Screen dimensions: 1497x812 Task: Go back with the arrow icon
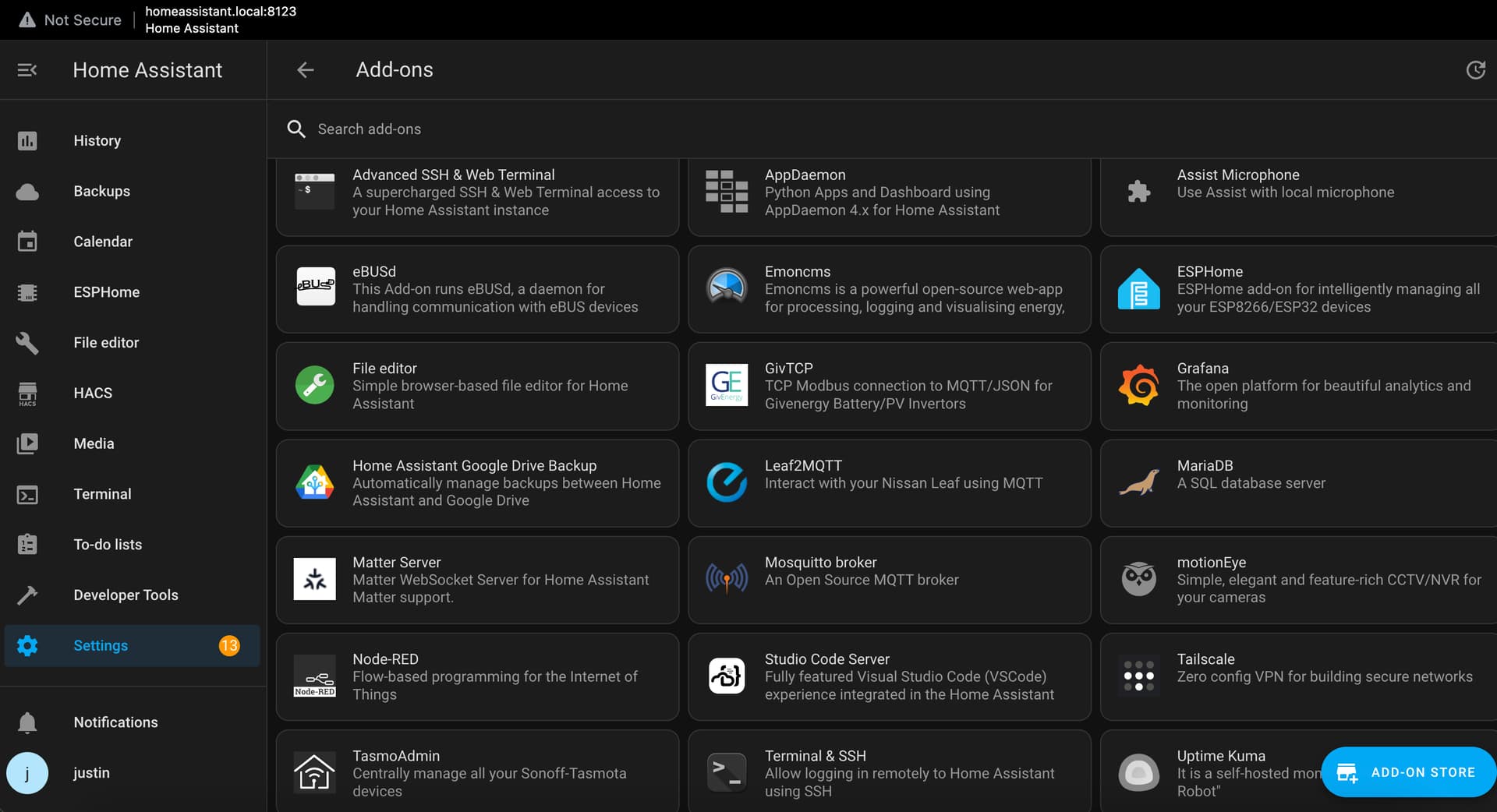306,70
